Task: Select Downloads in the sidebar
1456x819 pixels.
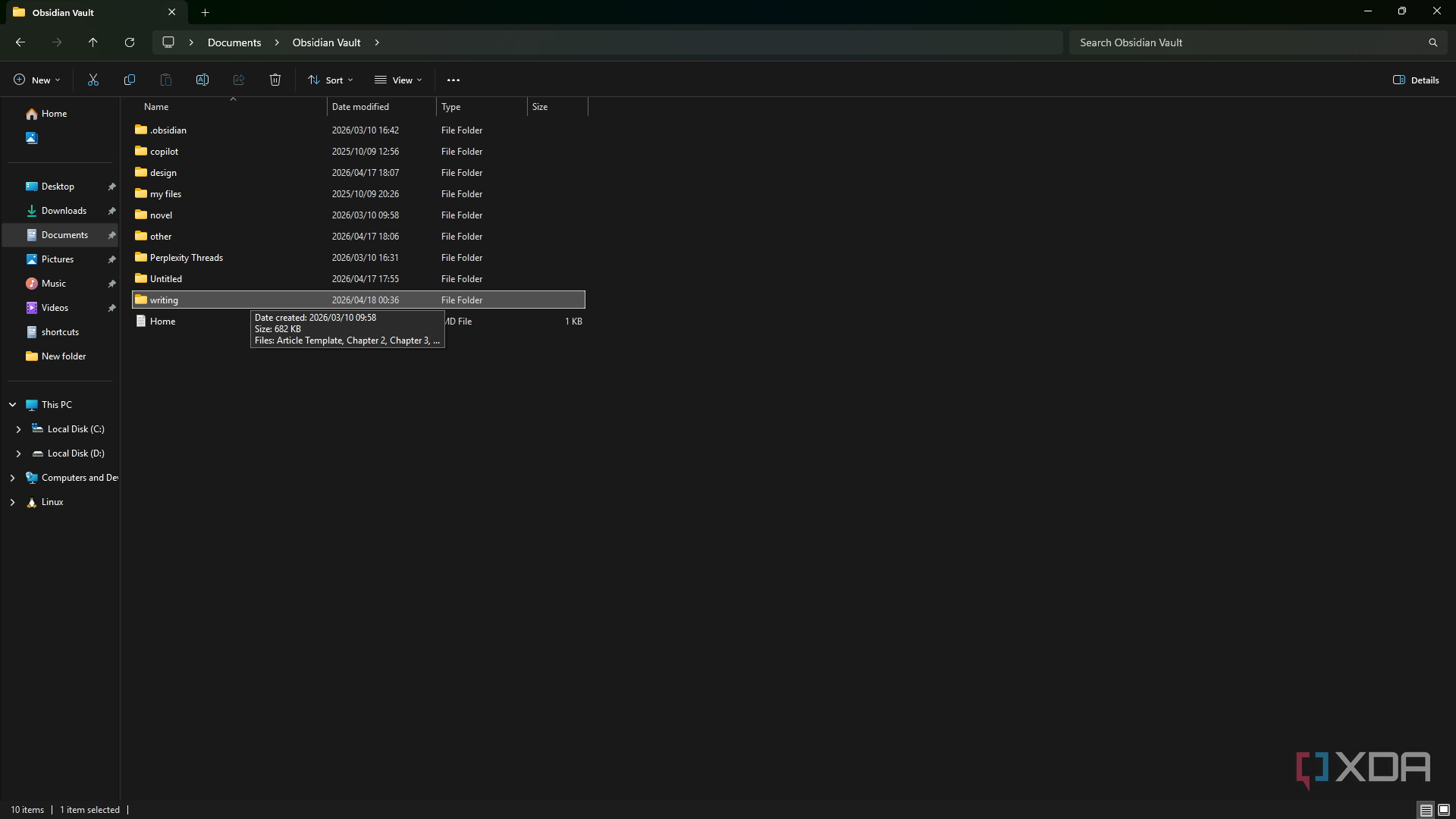Action: (x=64, y=211)
